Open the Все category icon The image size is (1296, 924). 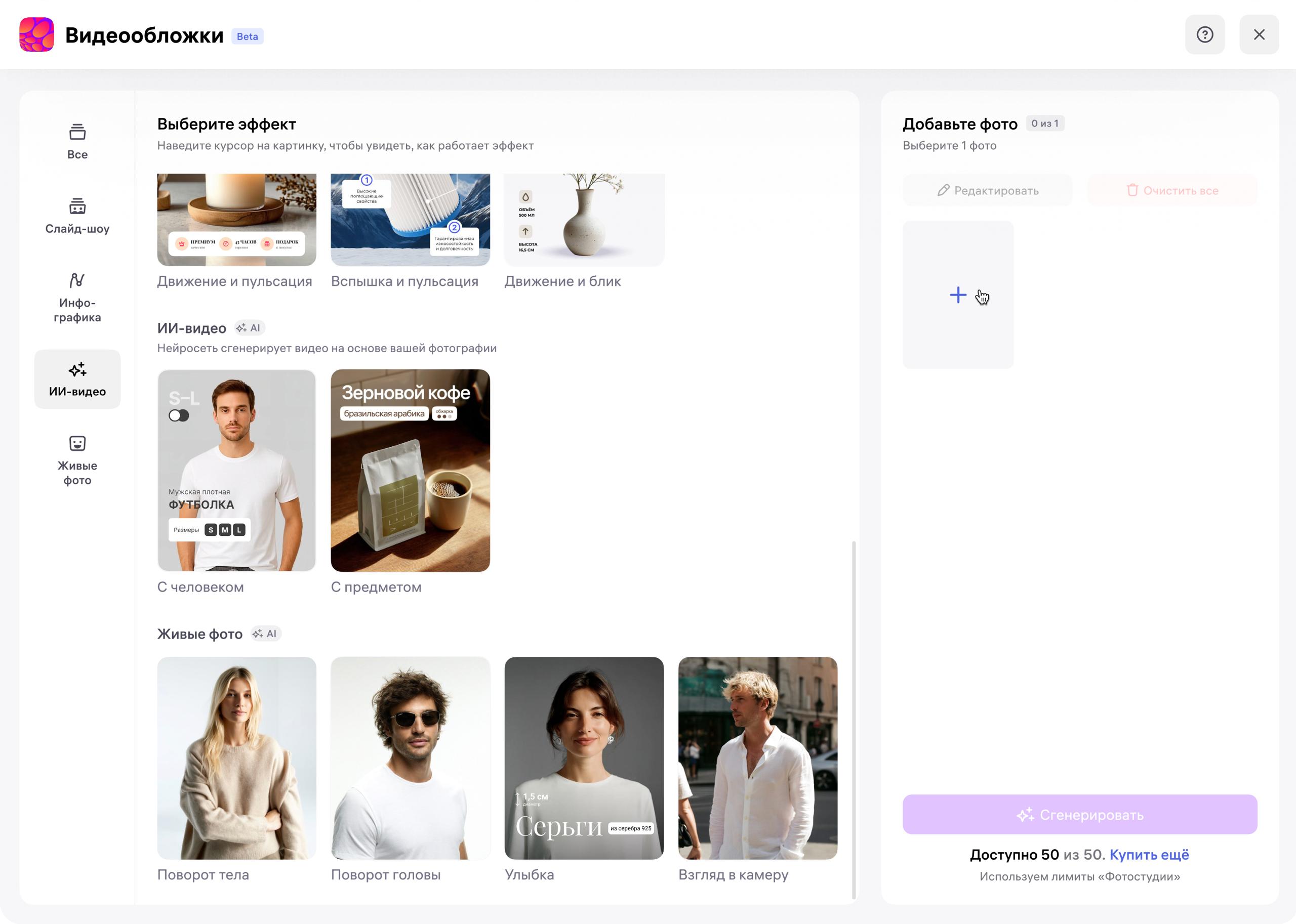[x=77, y=133]
